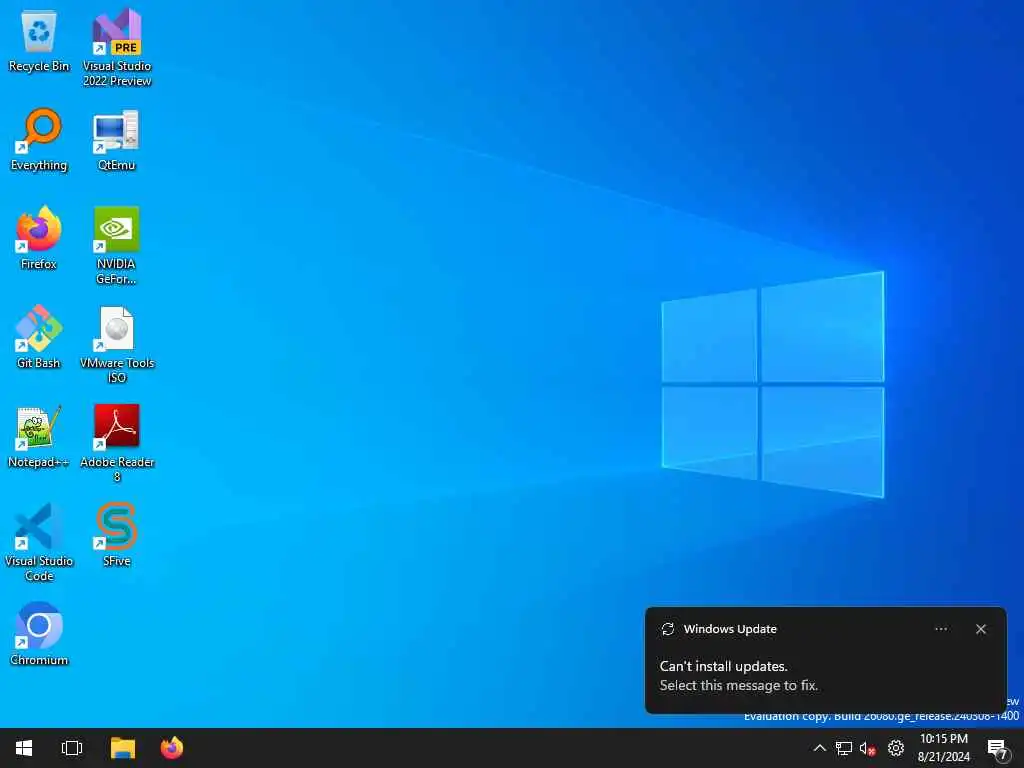
Task: Launch Firefox from the taskbar
Action: (172, 748)
